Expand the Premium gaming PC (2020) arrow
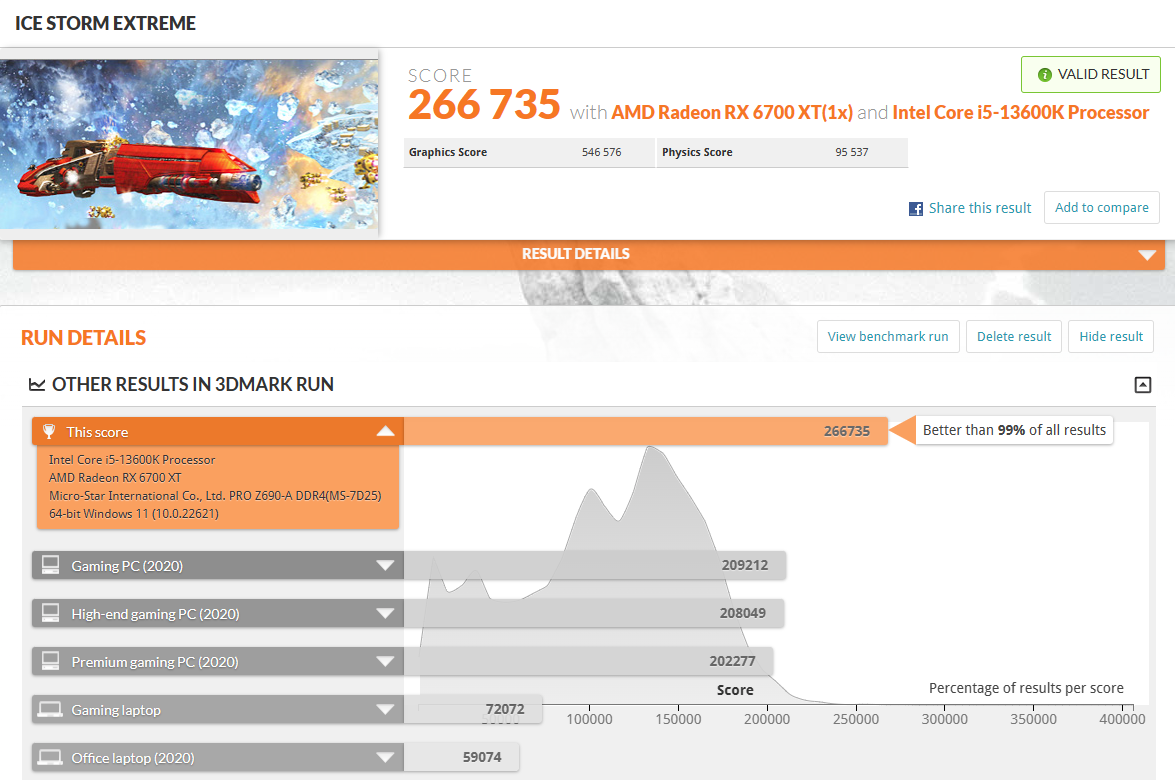The height and width of the screenshot is (780, 1175). (385, 661)
